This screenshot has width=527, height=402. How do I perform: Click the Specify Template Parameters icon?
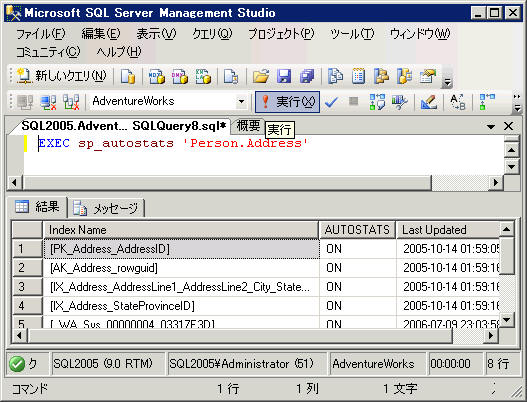pyautogui.click(x=458, y=102)
